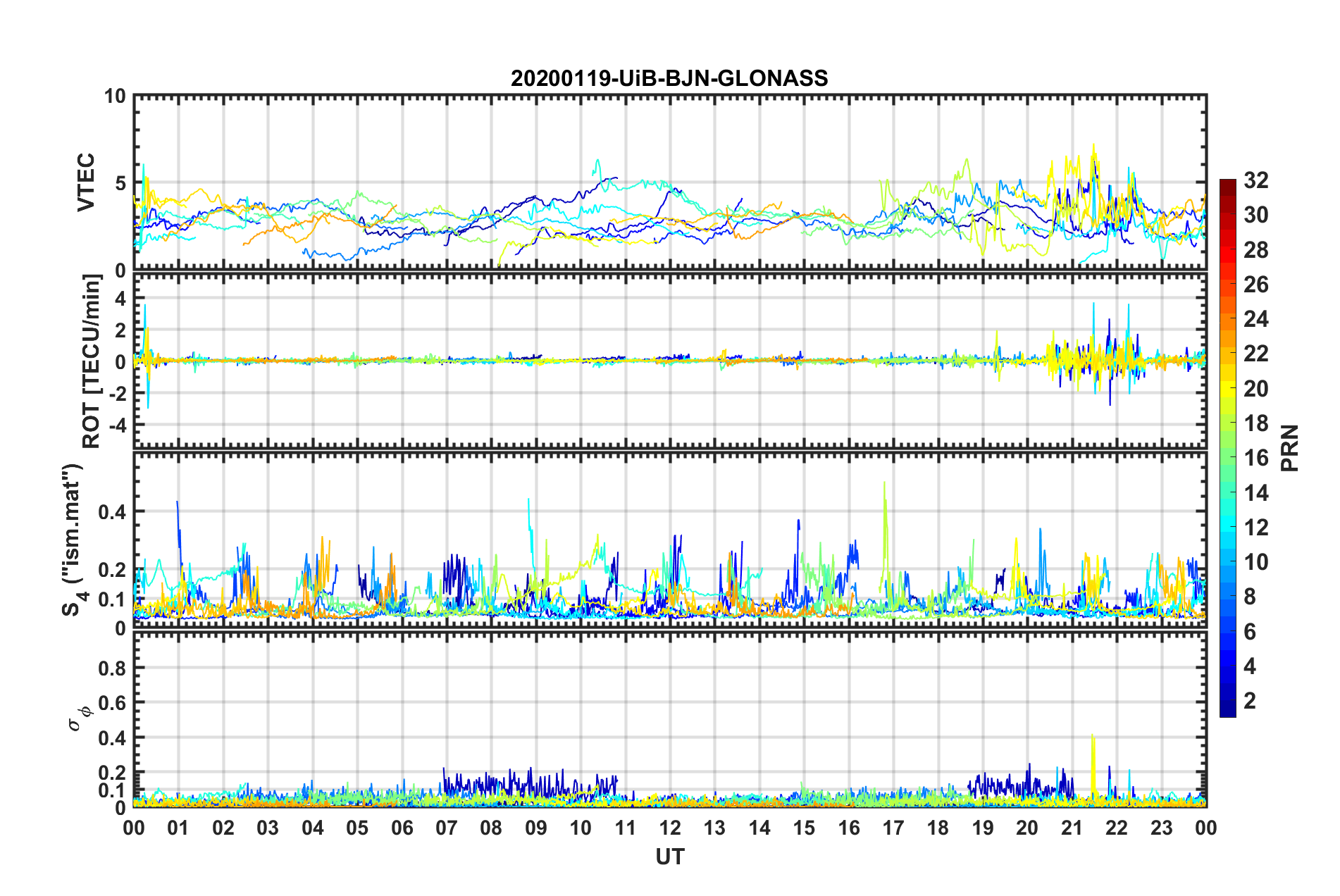
Task: Click the plot title 20200119-UiB-BJN-GLONASS
Action: click(x=669, y=78)
